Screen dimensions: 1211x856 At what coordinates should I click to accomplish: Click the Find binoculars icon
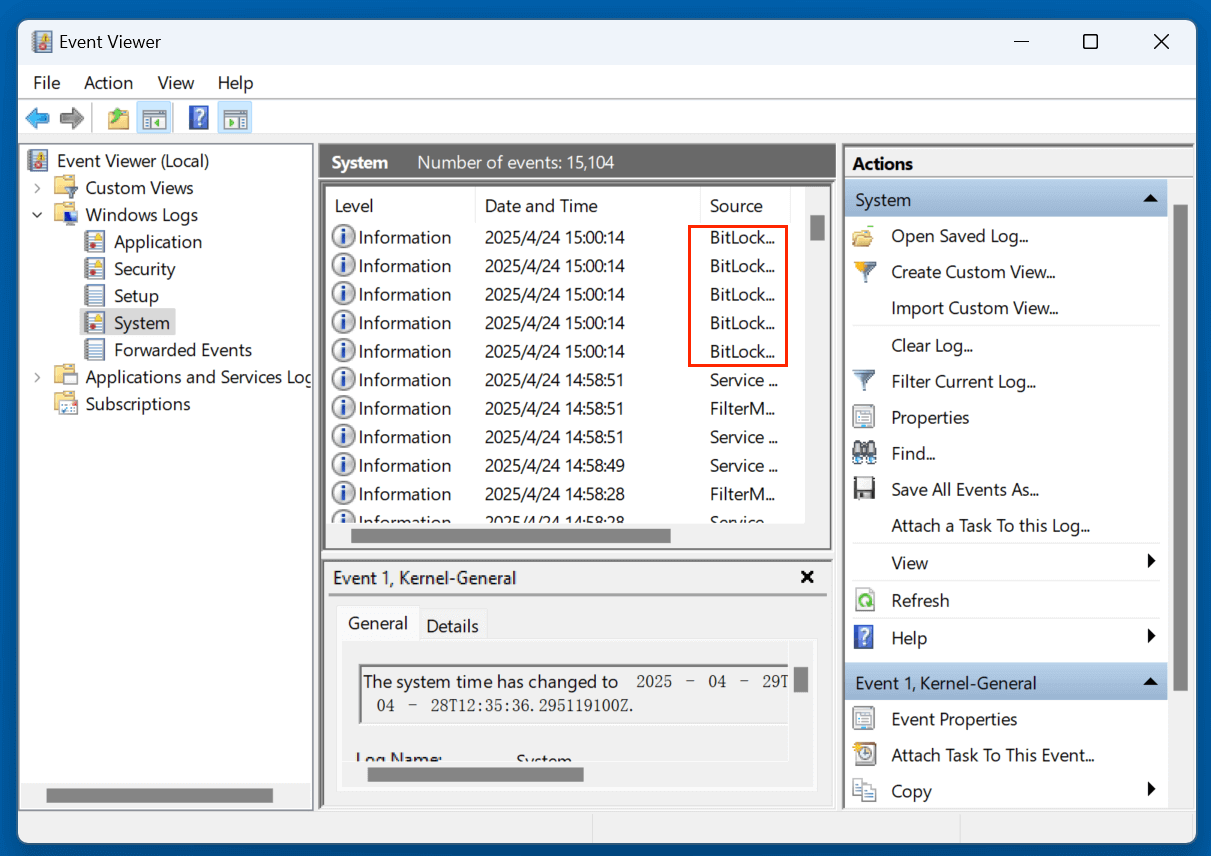864,453
